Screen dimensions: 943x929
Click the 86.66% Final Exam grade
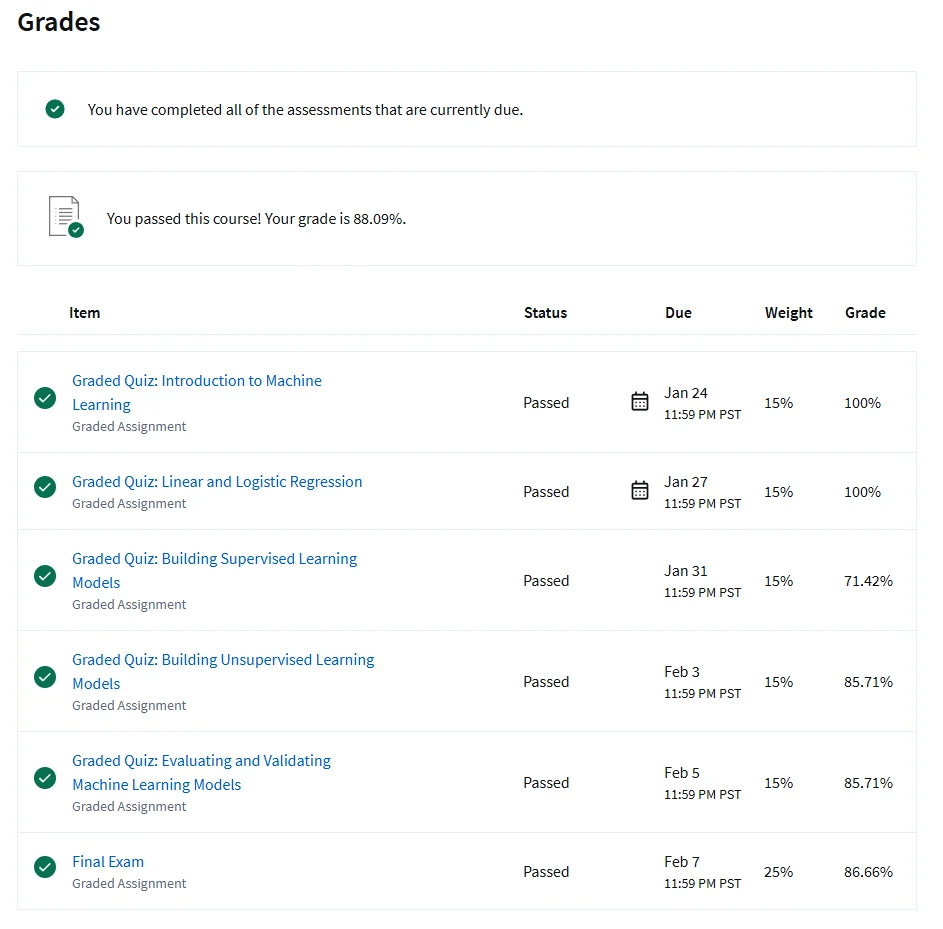[868, 872]
